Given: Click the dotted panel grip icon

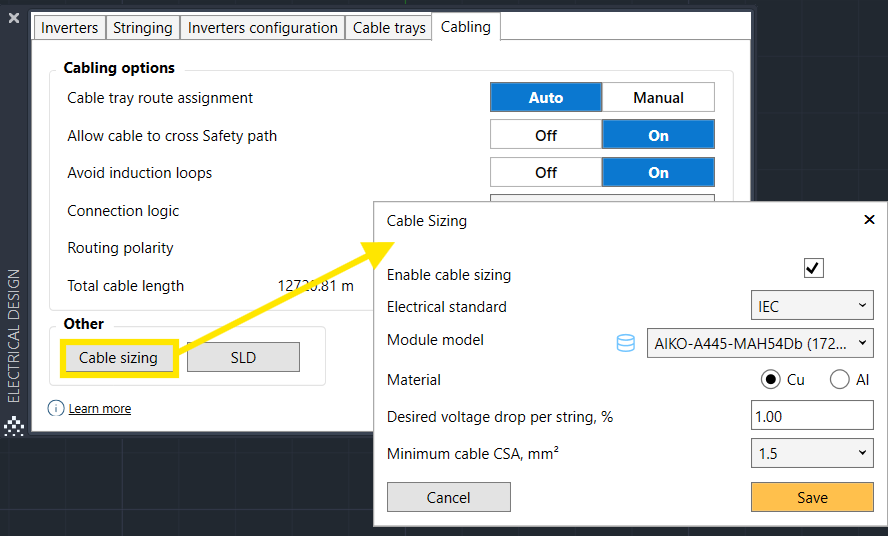Looking at the screenshot, I should click(x=14, y=426).
